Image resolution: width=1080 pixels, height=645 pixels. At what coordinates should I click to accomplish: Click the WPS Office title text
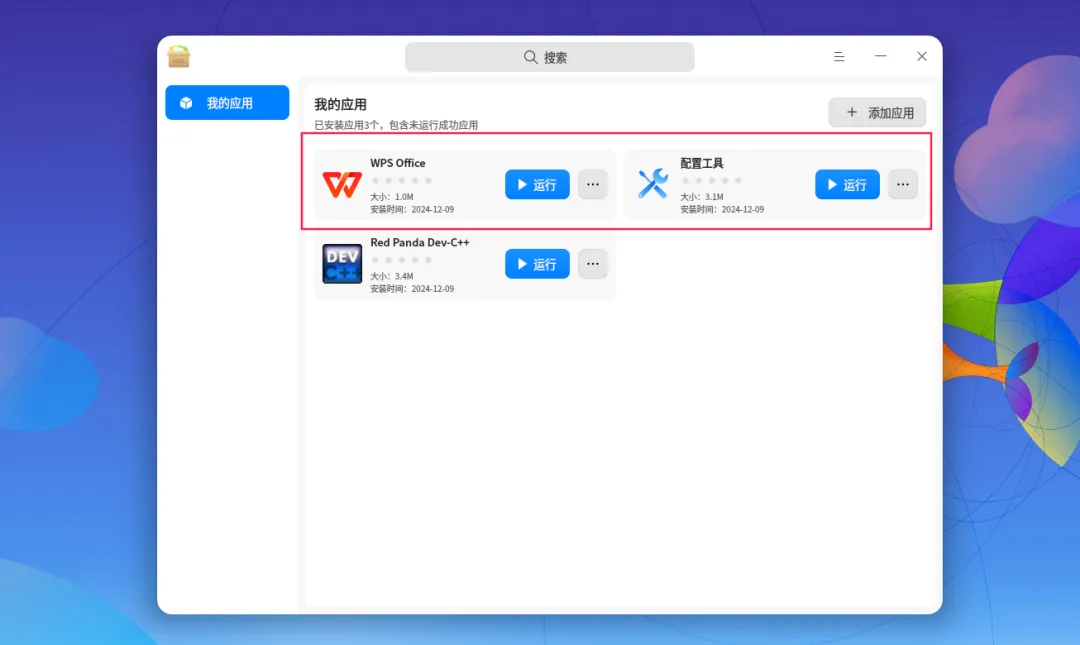(397, 163)
